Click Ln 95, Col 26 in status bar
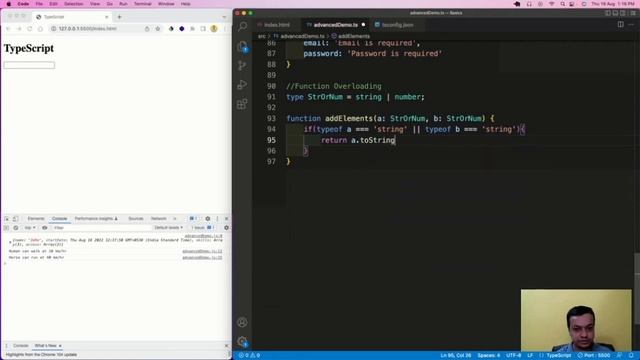This screenshot has width=640, height=360. 456,356
